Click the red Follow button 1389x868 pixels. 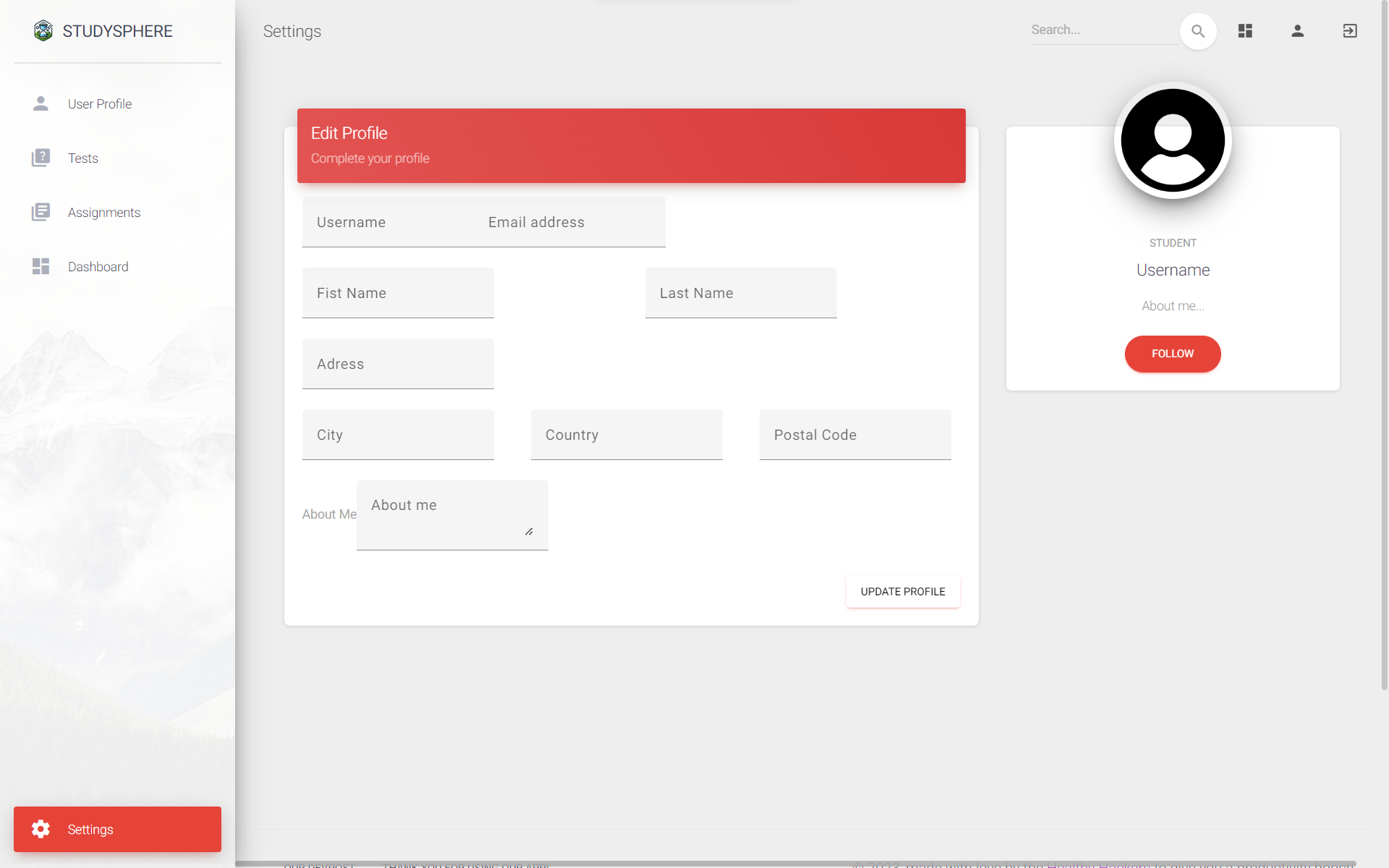click(x=1172, y=354)
